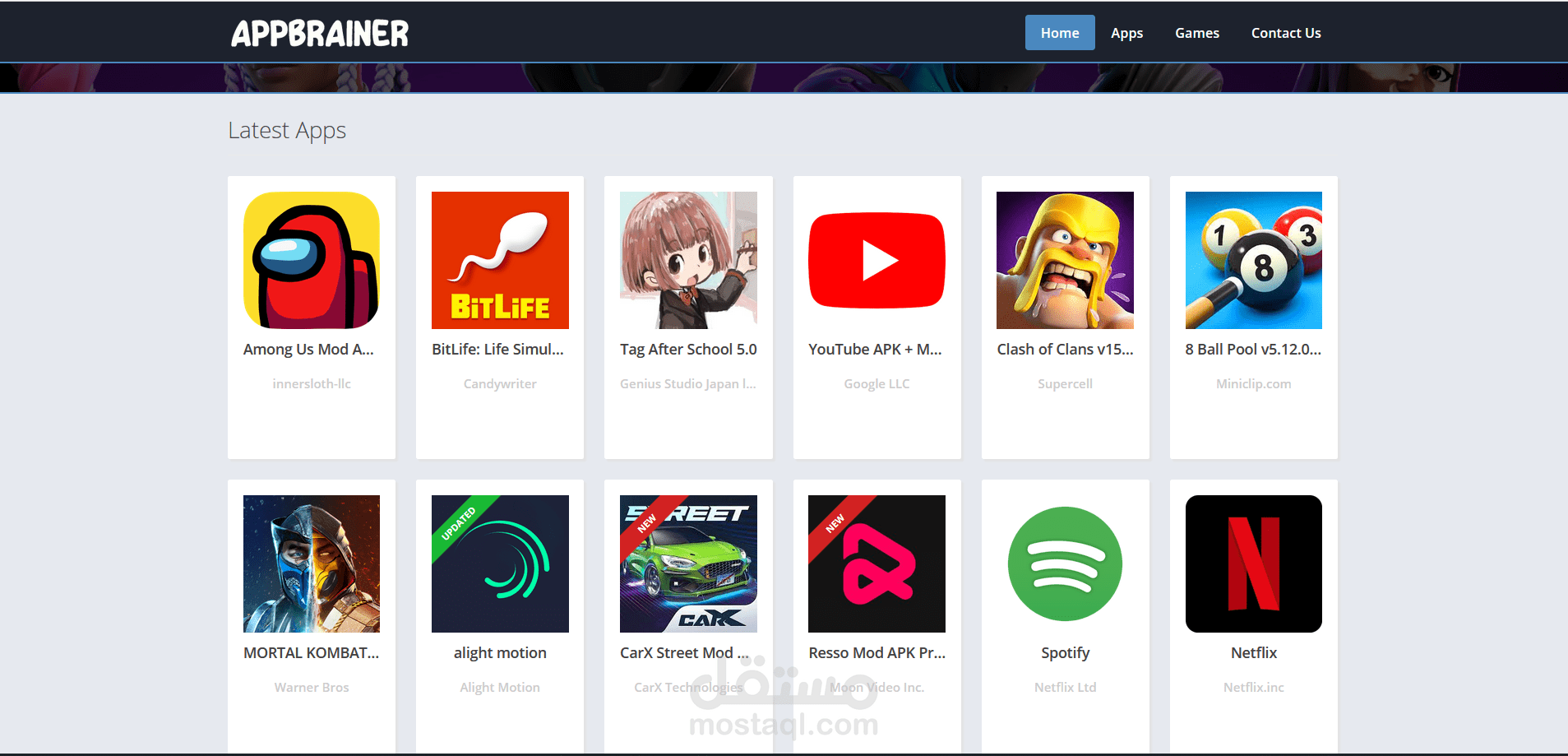The width and height of the screenshot is (1568, 756).
Task: Click the NEW ribbon on CarX Street
Action: click(x=647, y=522)
